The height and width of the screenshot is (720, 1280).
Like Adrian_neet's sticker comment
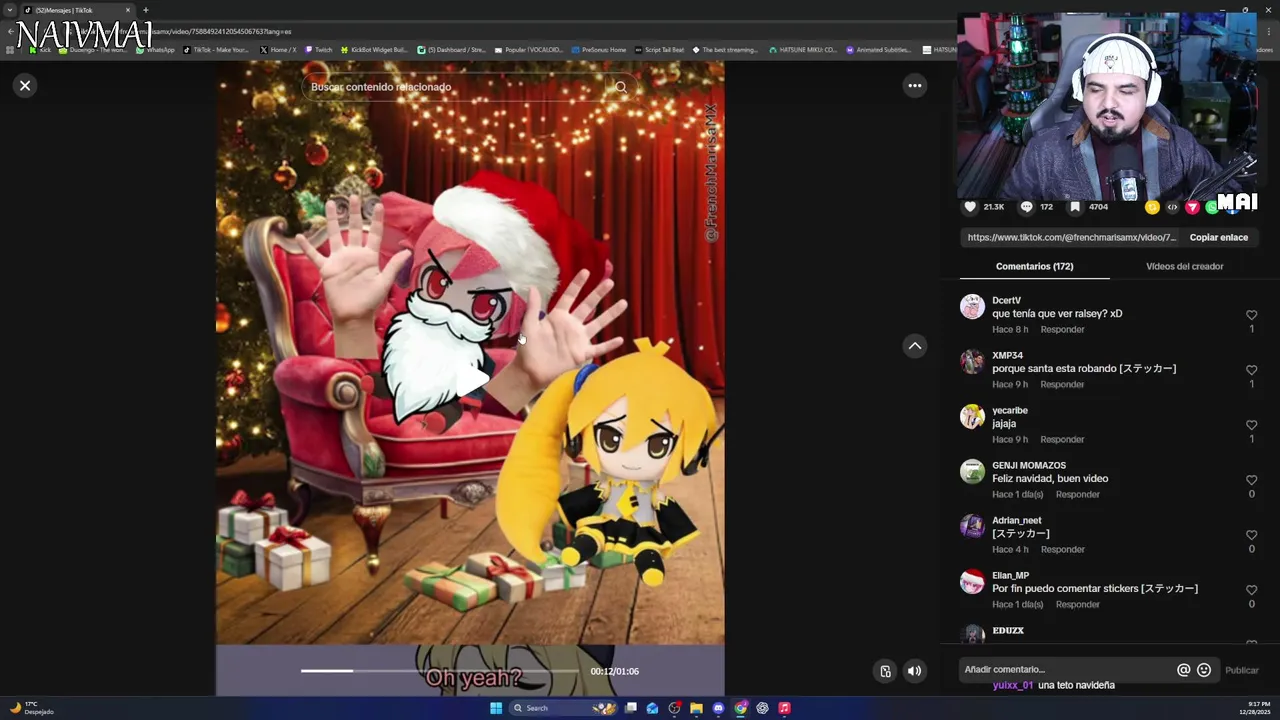point(1251,535)
